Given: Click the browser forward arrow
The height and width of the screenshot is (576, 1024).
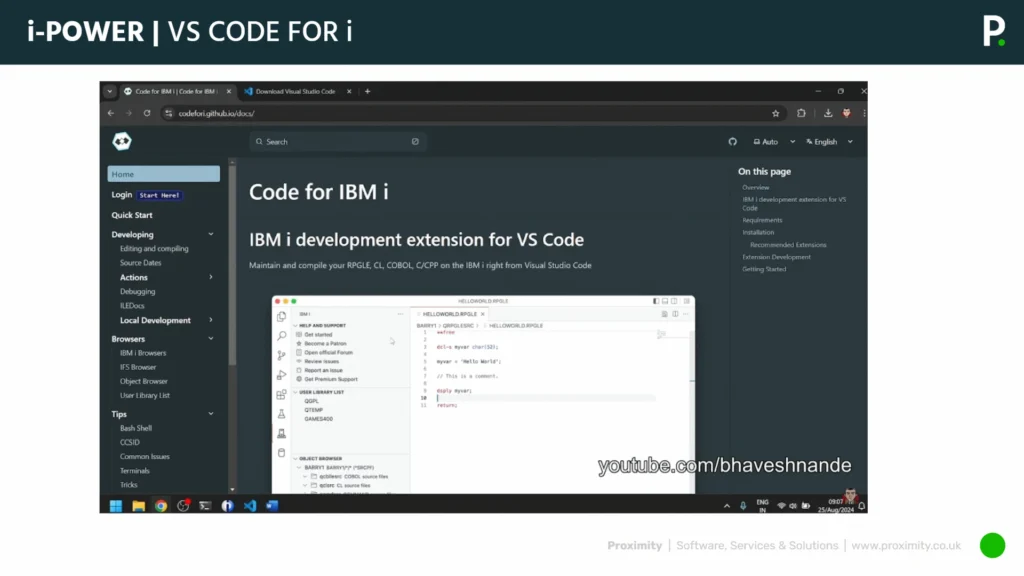Looking at the screenshot, I should (129, 113).
